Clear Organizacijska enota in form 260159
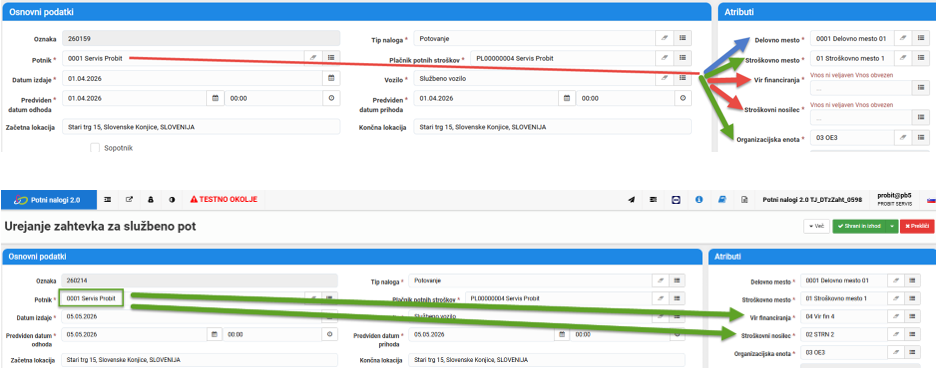The height and width of the screenshot is (373, 936). coord(903,138)
